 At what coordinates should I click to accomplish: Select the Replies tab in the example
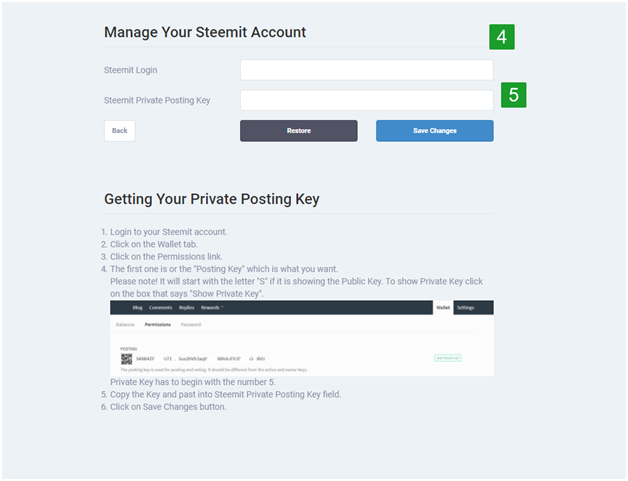pos(186,308)
